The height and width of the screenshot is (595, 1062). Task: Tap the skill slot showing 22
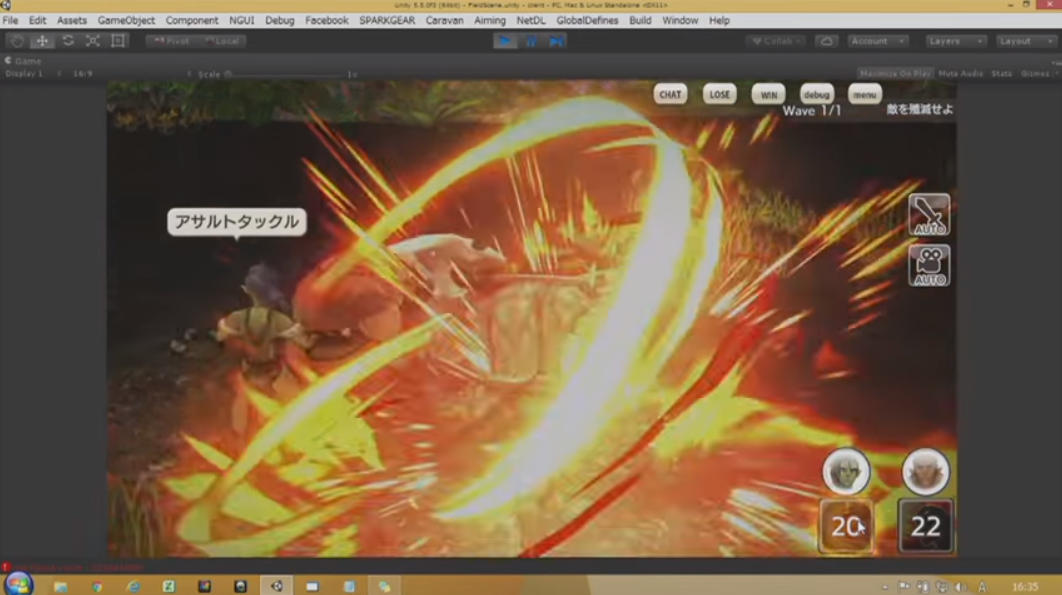[x=925, y=526]
